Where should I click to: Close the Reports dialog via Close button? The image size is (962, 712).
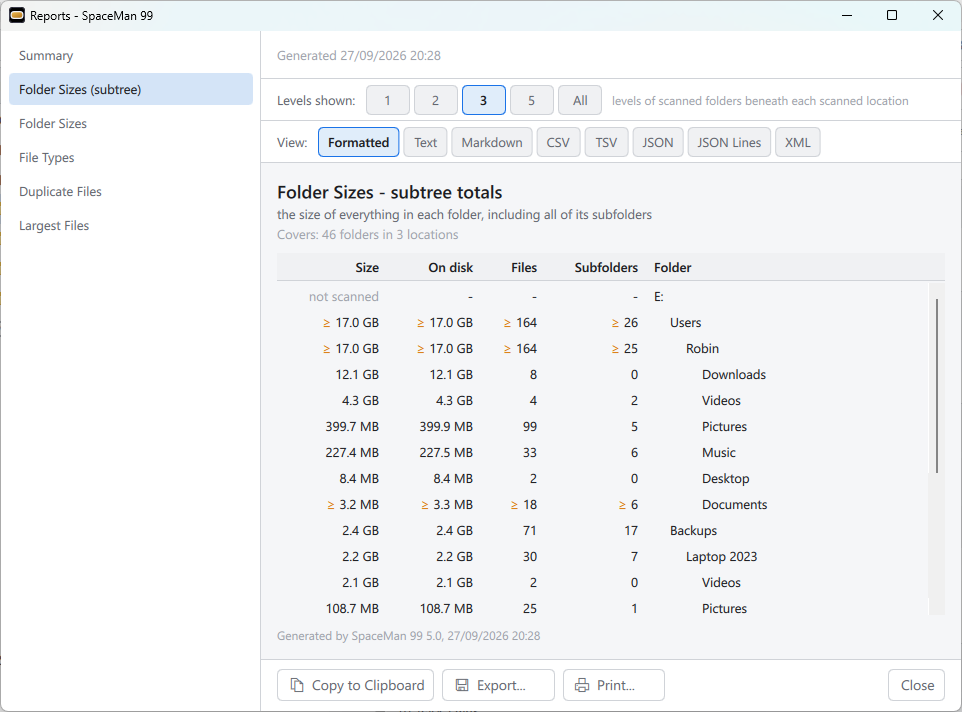point(917,685)
